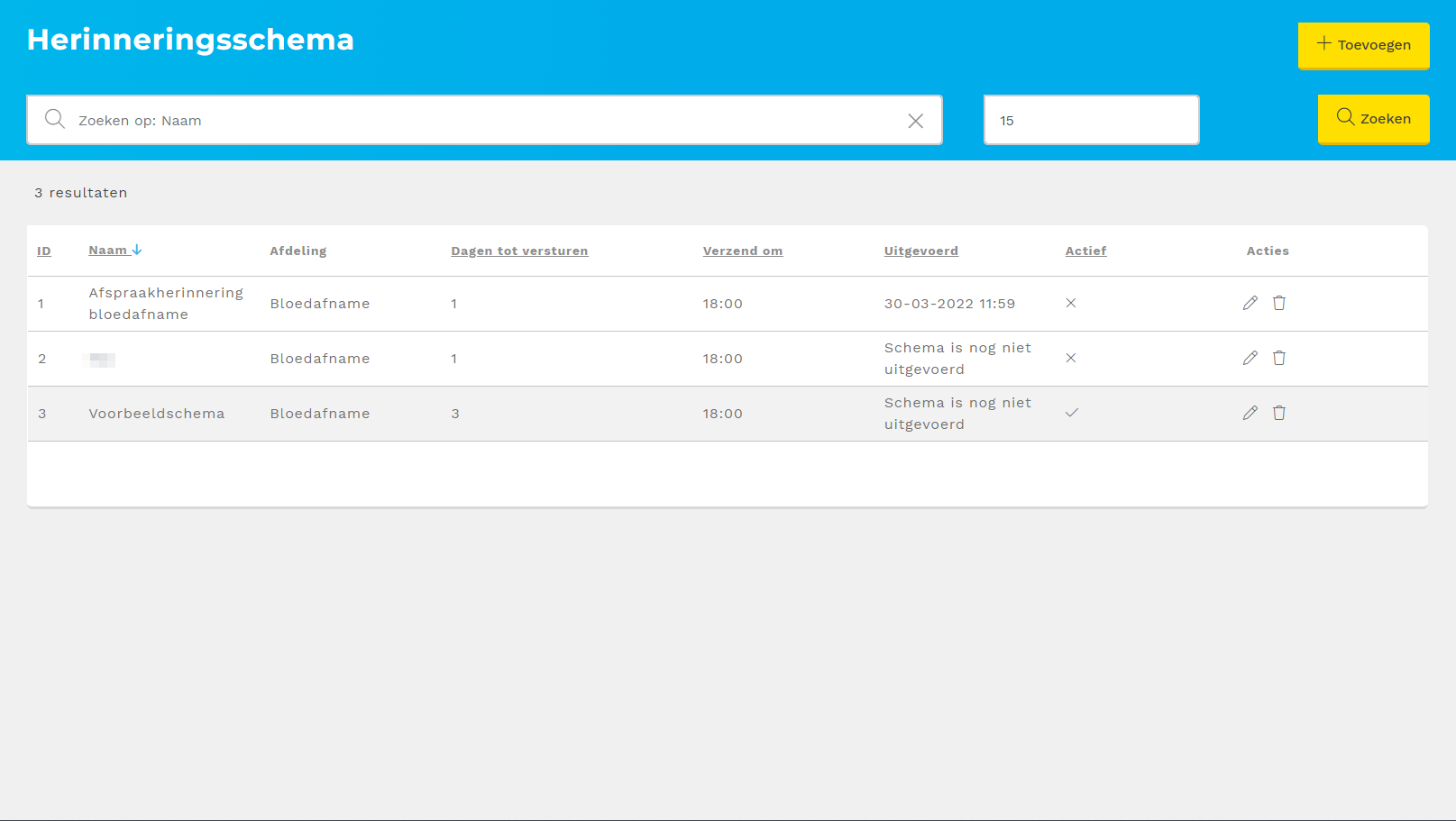Toggle the Actief cross of row 1
This screenshot has height=821, width=1456.
tap(1071, 303)
